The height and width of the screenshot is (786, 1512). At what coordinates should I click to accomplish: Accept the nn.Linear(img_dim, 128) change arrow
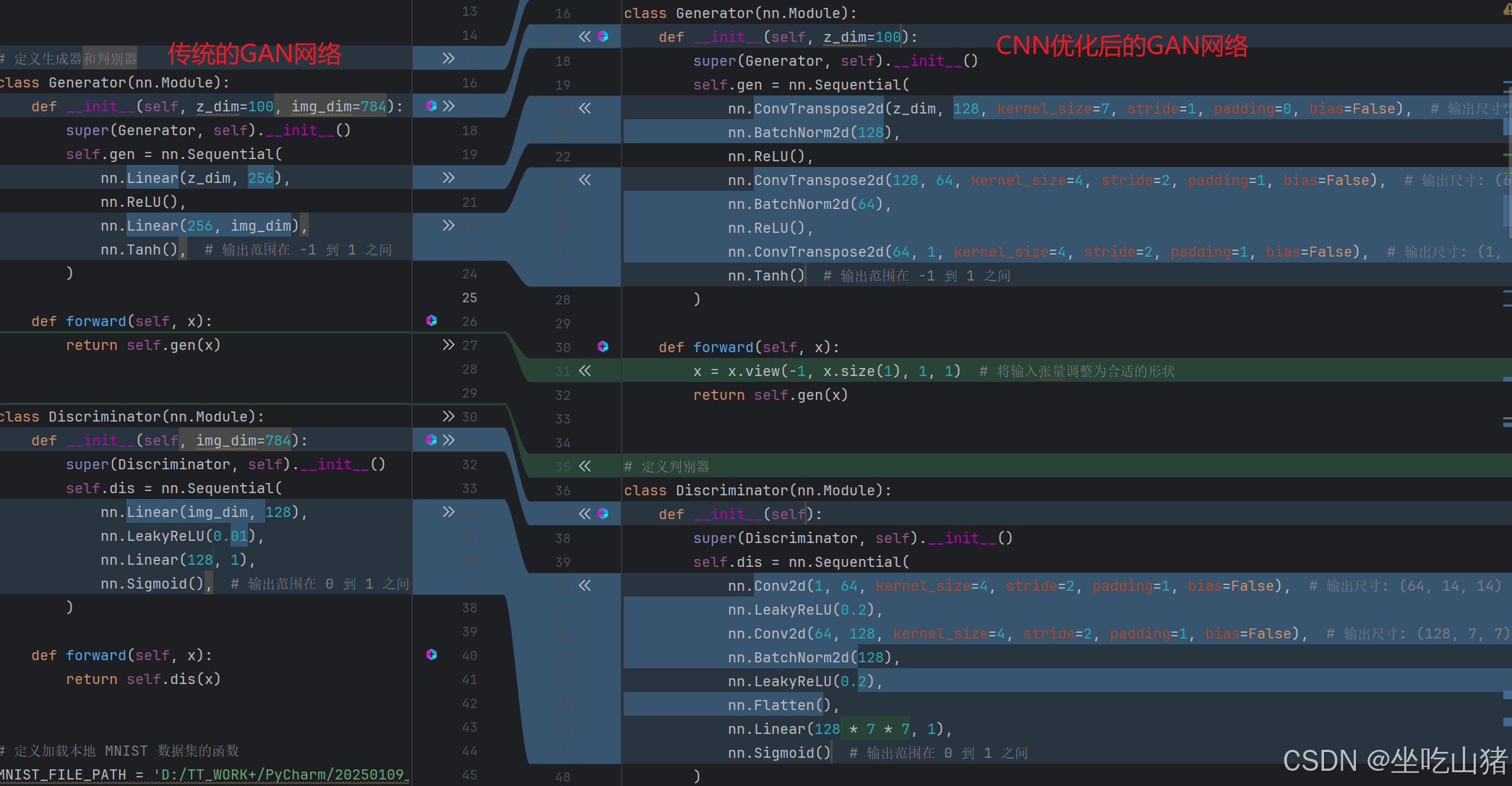449,512
